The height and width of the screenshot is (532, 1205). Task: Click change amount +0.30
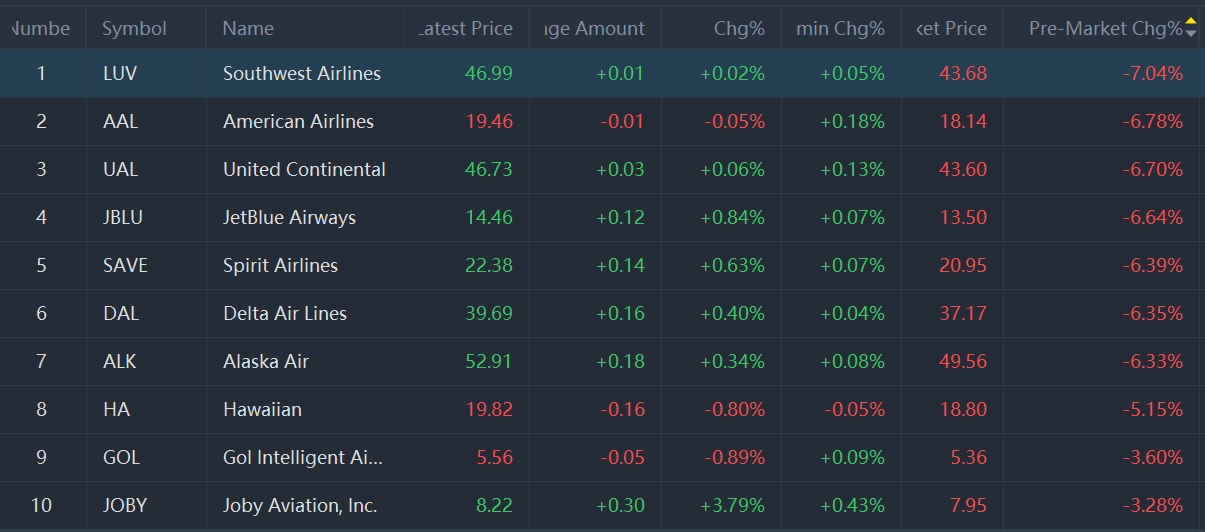click(x=620, y=505)
